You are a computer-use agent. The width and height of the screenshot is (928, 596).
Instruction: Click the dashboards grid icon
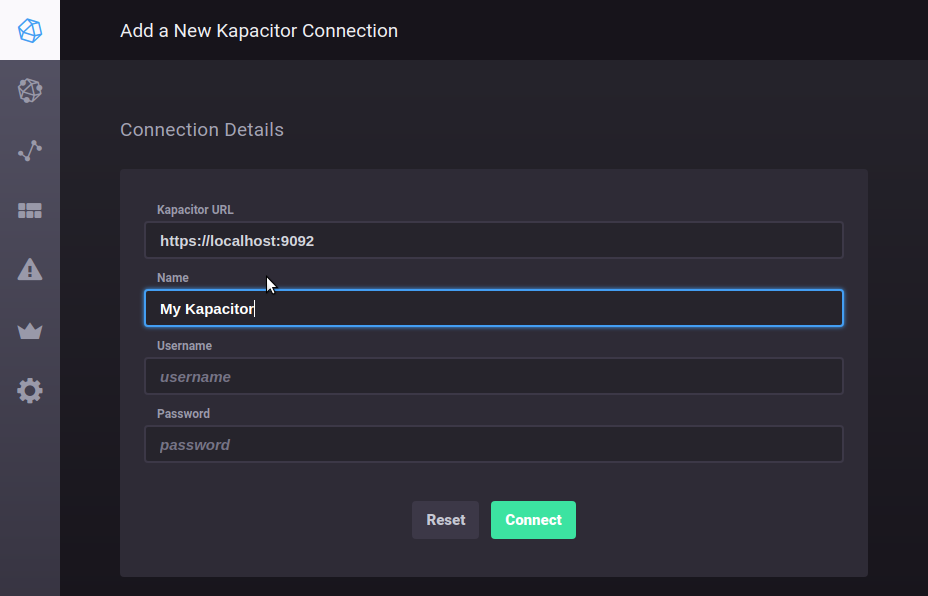coord(30,210)
